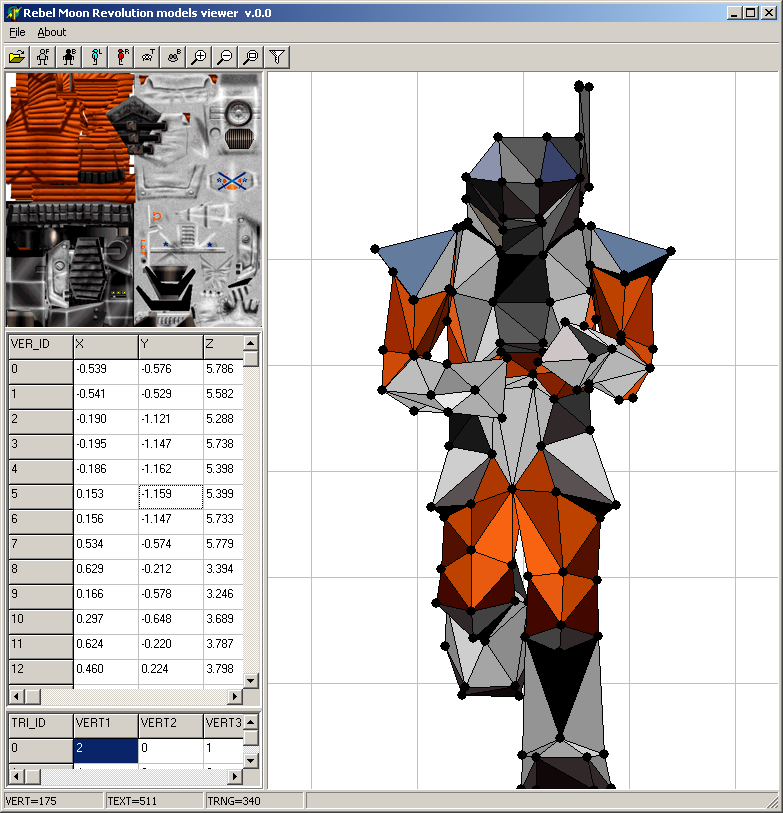Click triangle table scroll down arrow
This screenshot has height=813, width=783.
251,761
